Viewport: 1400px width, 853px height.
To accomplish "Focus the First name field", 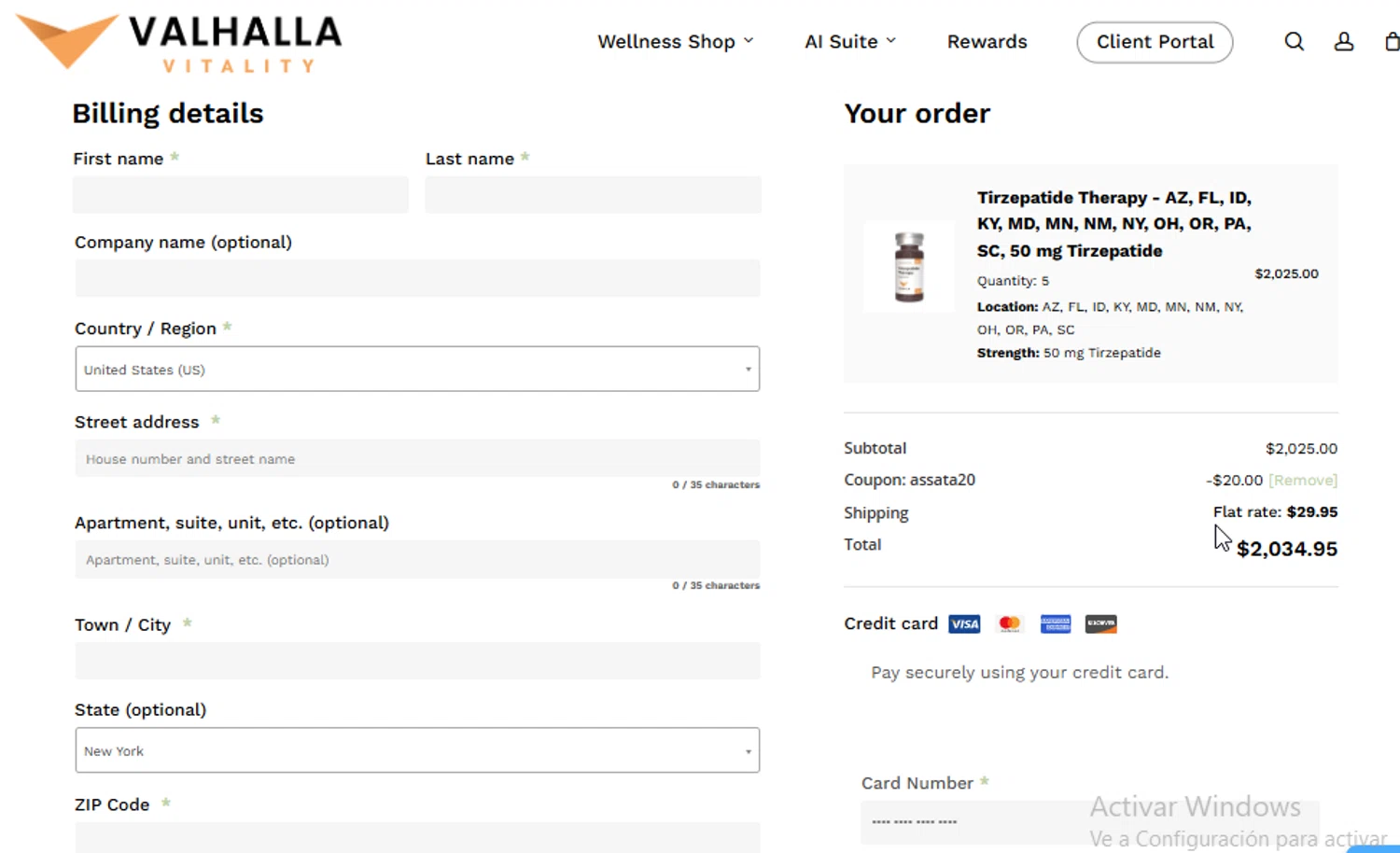I will click(241, 195).
